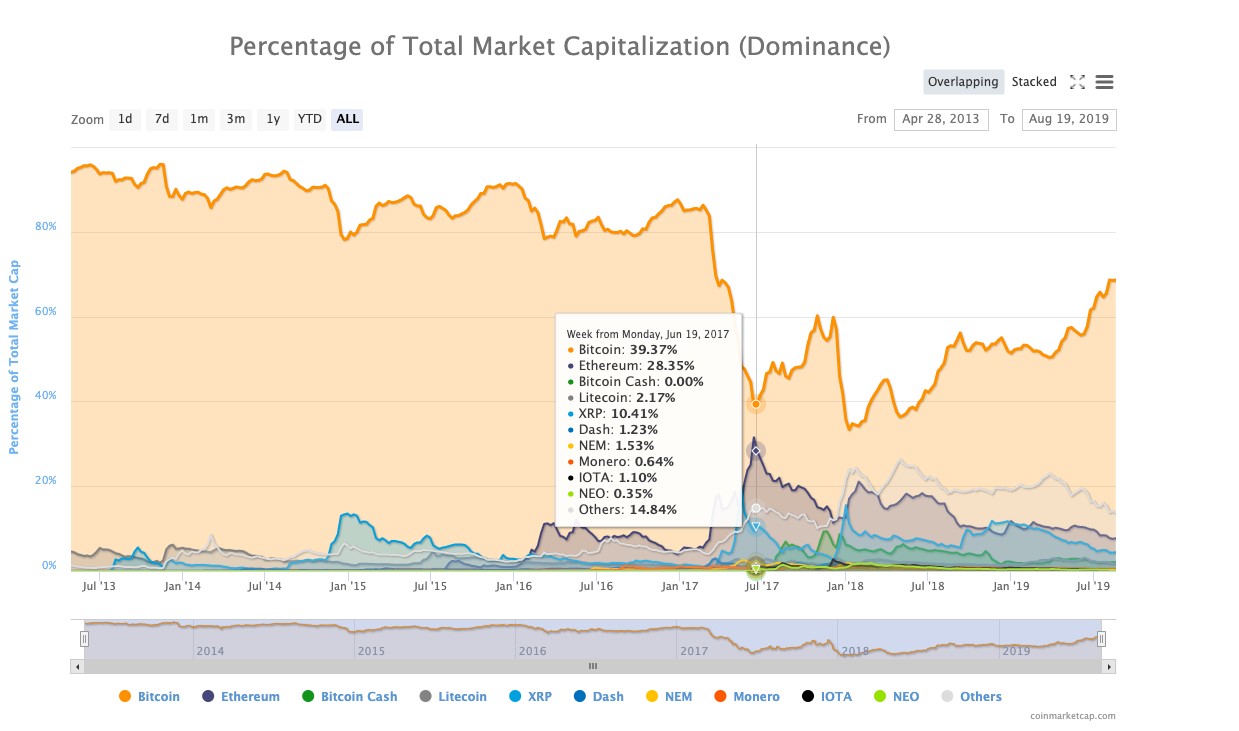Set zoom range to 1d
Image resolution: width=1239 pixels, height=731 pixels.
tap(125, 119)
